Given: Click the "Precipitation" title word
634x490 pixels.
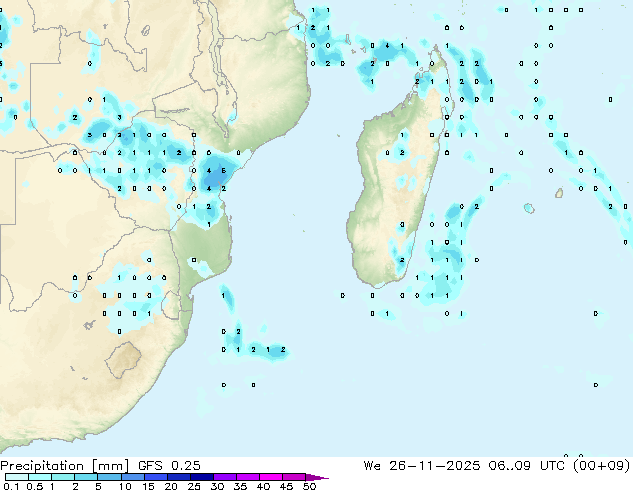Looking at the screenshot, I should click(42, 466).
